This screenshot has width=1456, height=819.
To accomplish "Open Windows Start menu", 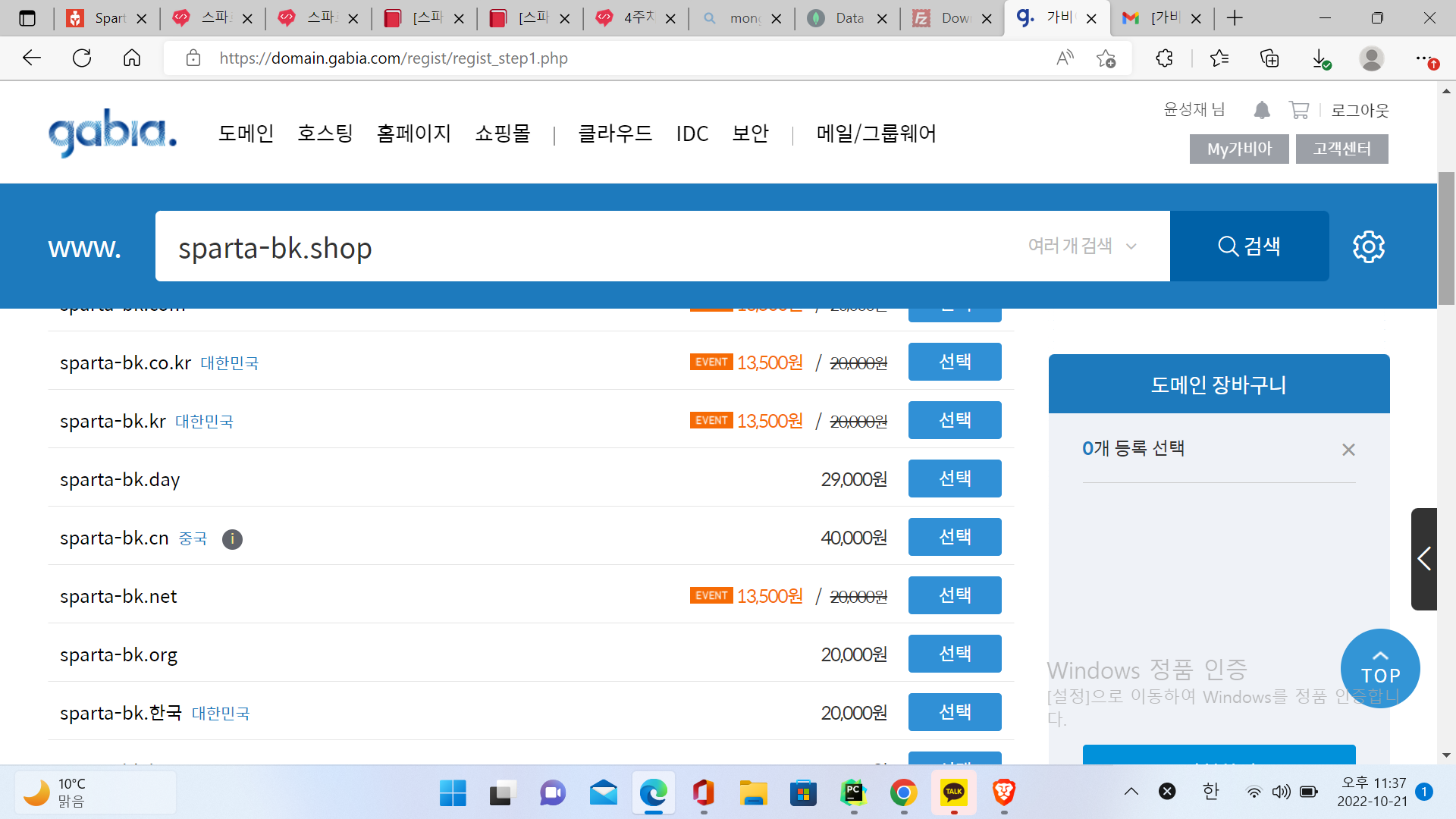I will pyautogui.click(x=453, y=793).
